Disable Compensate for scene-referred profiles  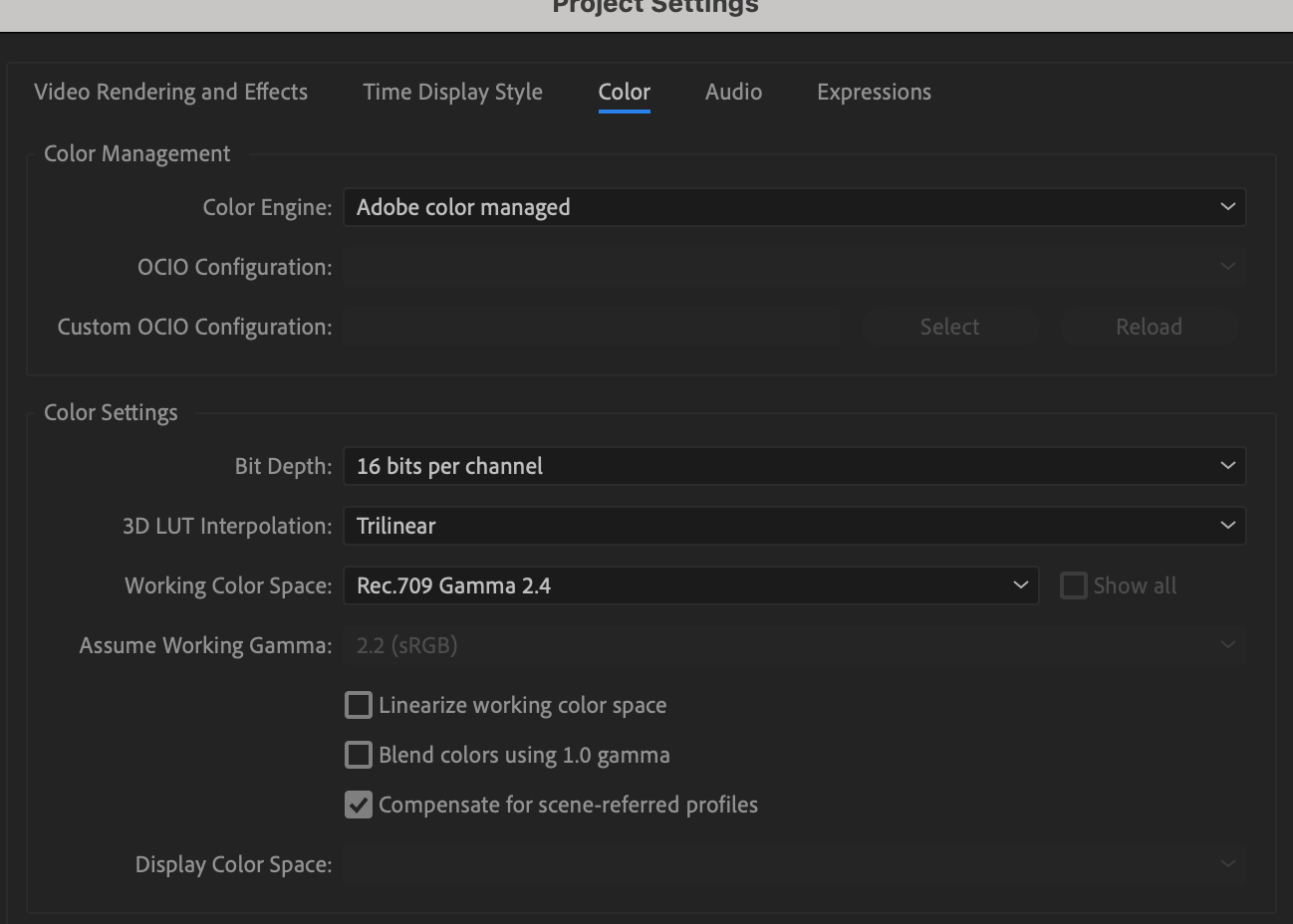tap(358, 804)
